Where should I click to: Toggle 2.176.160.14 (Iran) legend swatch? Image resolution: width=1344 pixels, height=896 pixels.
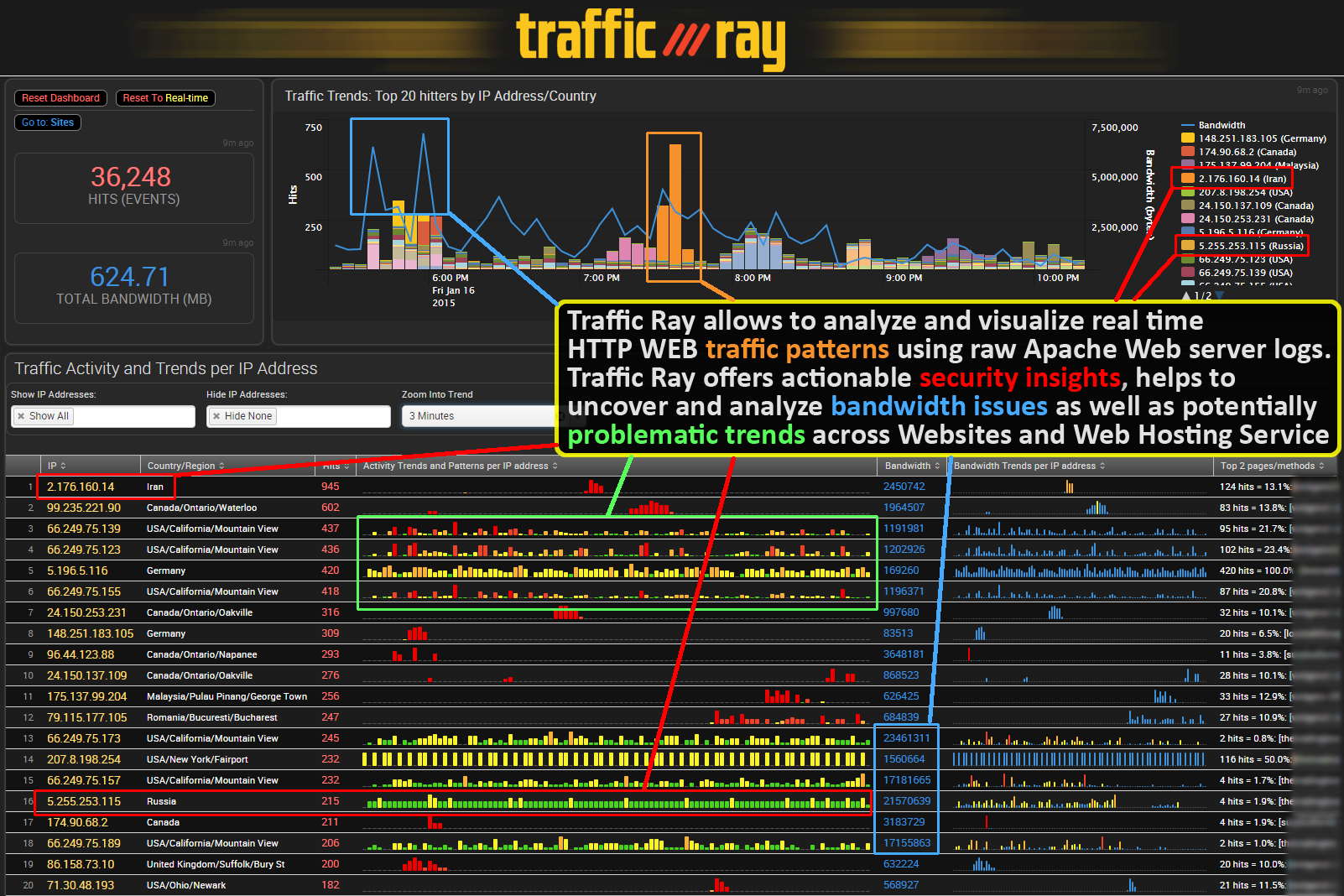tap(1187, 179)
